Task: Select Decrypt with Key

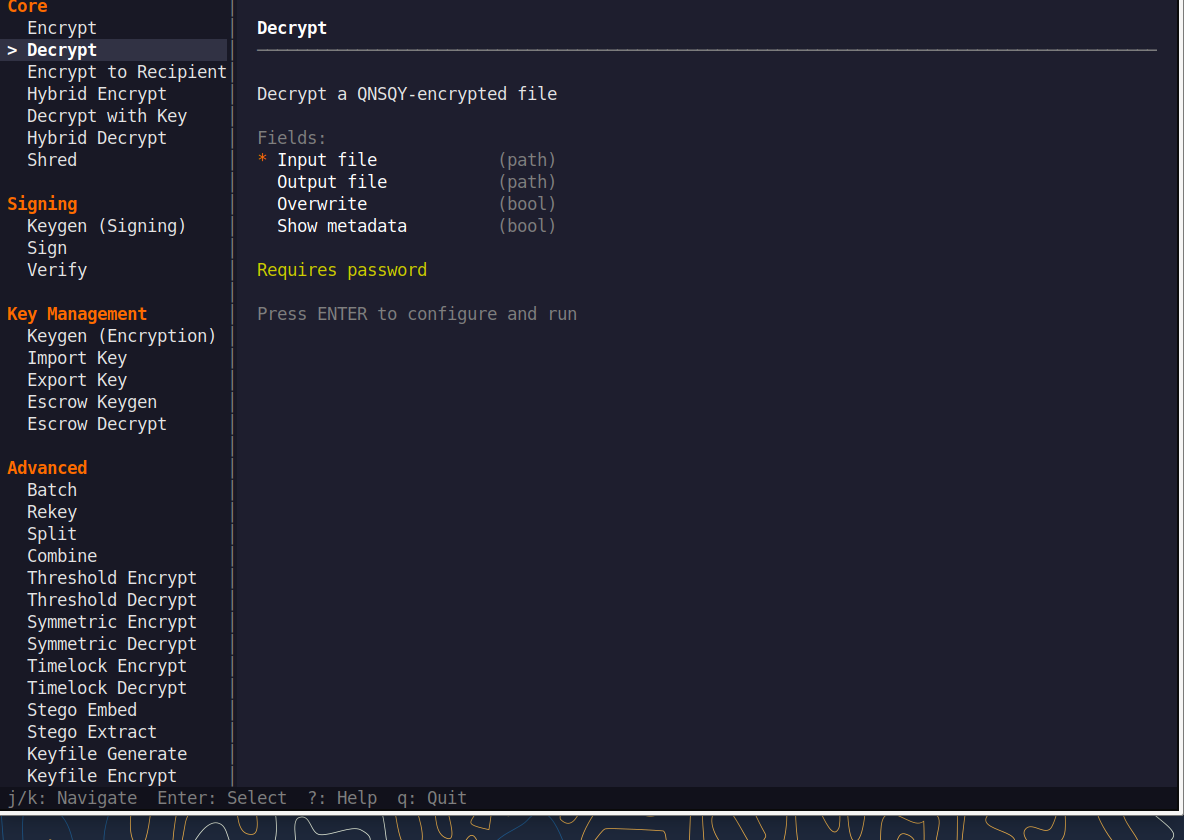Action: (x=106, y=116)
